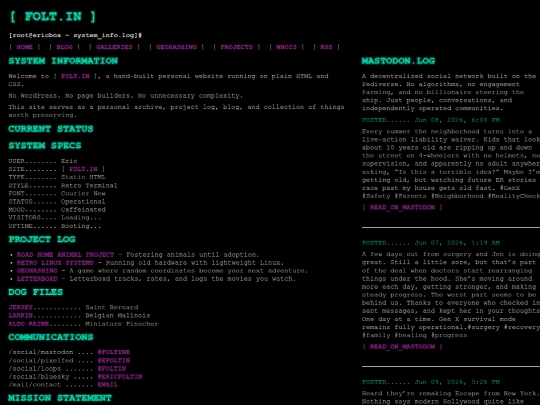Open ALDO RAINE dog file link
Screen dimensions: 540x405
29,324
